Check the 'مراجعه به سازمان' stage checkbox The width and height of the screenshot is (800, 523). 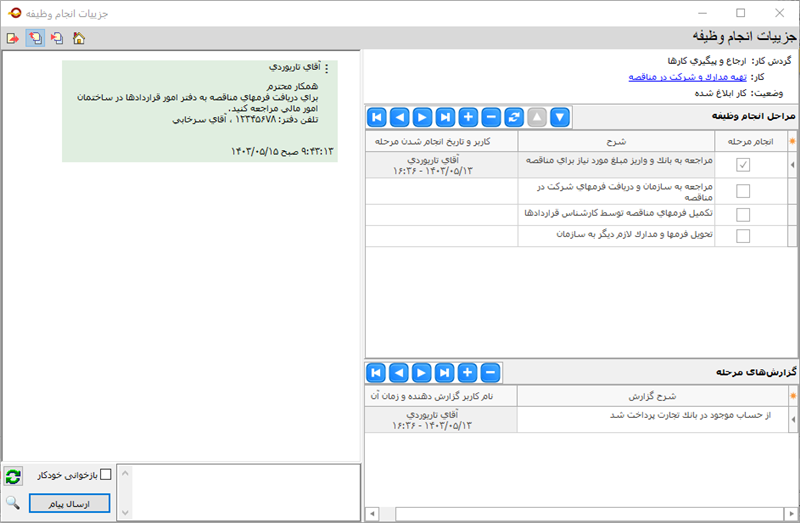tap(743, 190)
